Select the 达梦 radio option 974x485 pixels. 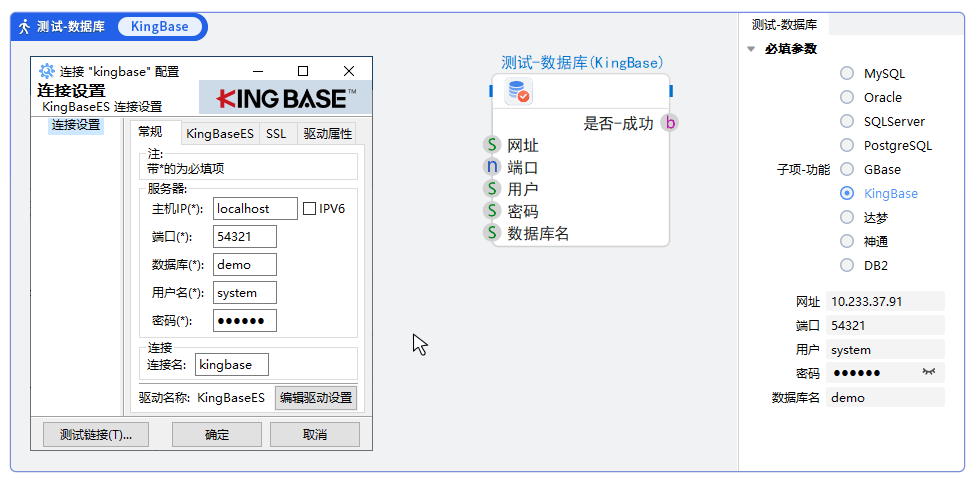tap(847, 217)
